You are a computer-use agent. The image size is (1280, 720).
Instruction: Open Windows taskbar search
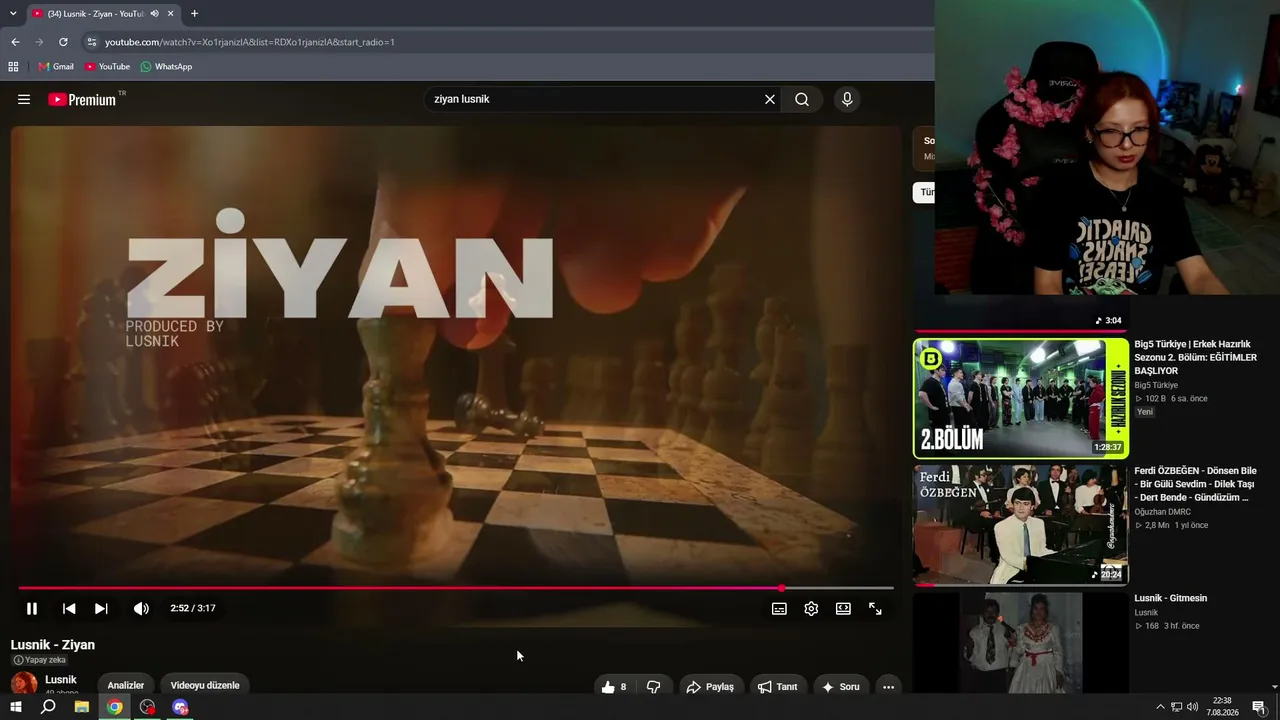click(48, 707)
